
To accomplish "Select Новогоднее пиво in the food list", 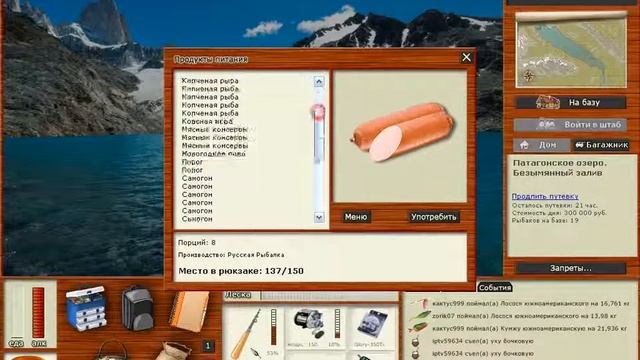I will [x=213, y=154].
